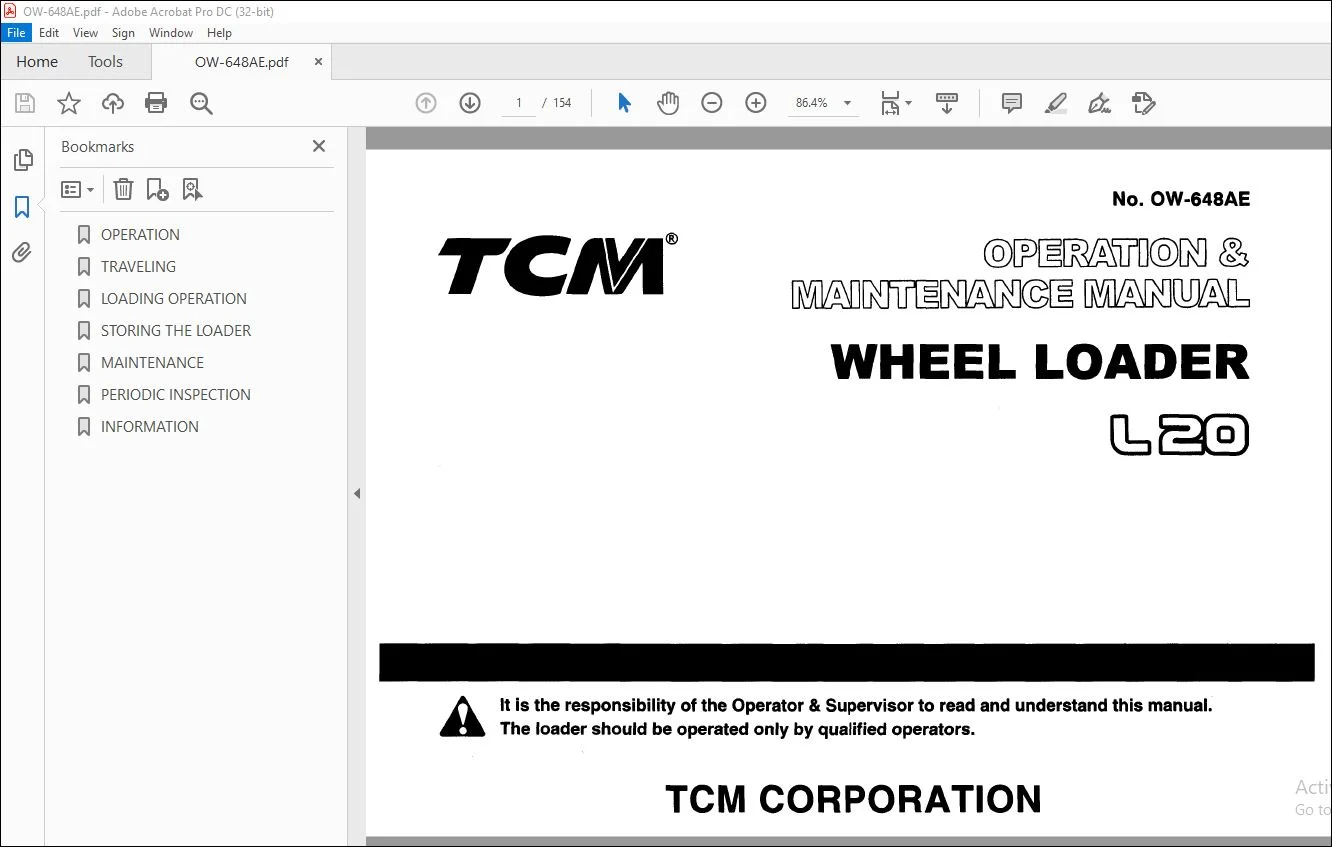
Task: Close the Bookmarks panel
Action: point(319,146)
